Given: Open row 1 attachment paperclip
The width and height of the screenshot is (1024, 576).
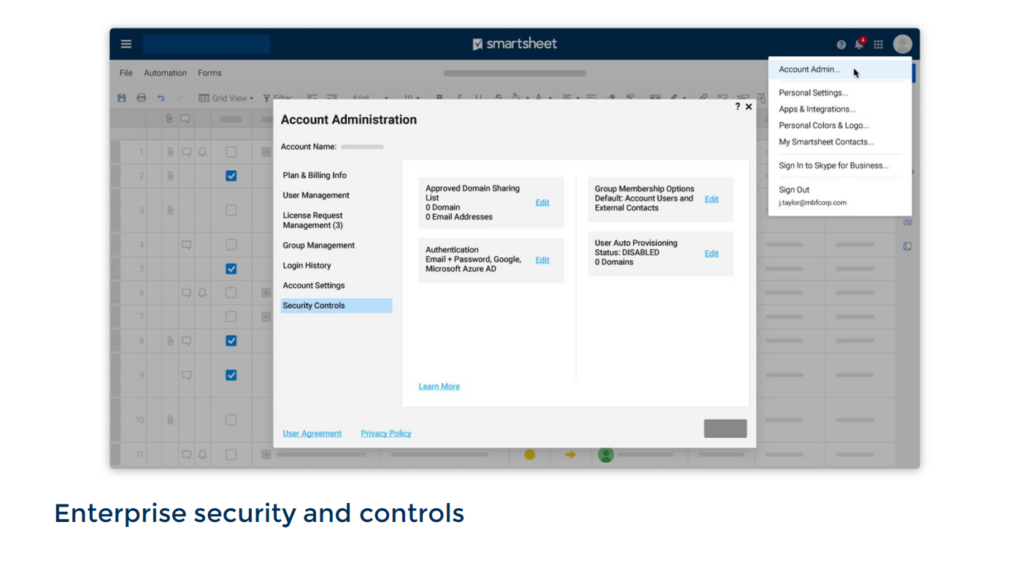Looking at the screenshot, I should tap(170, 152).
